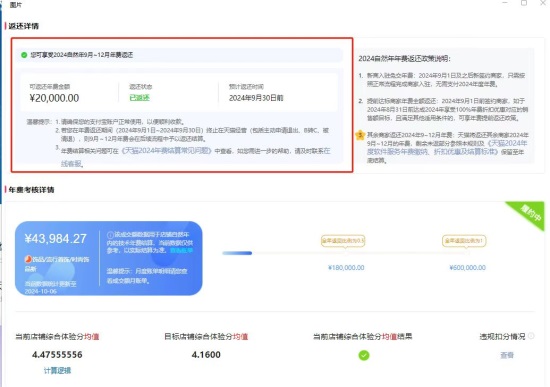Click the 全年返回比例为1 milestone badge
Viewport: 550px width, 387px height.
(x=464, y=241)
